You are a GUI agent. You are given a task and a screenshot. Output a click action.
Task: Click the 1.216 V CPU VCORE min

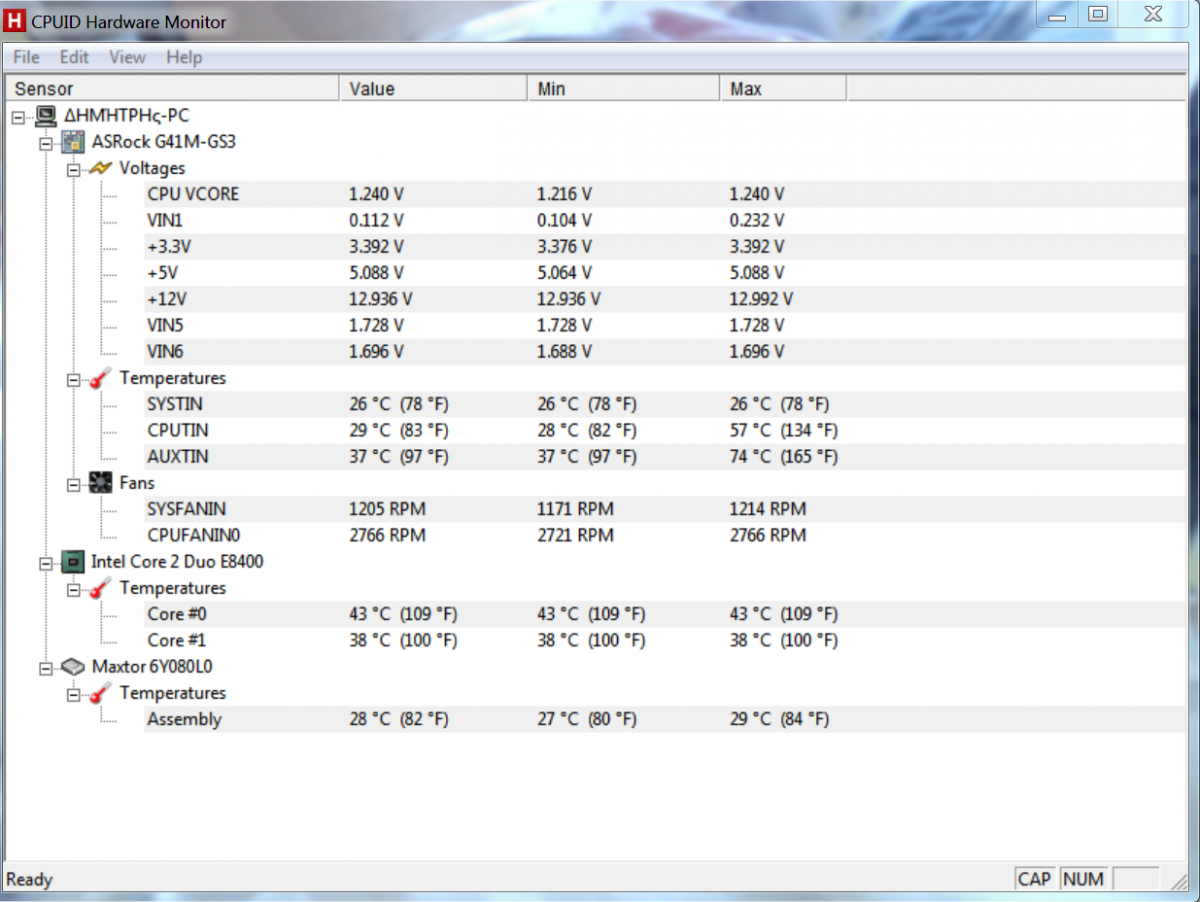tap(565, 194)
